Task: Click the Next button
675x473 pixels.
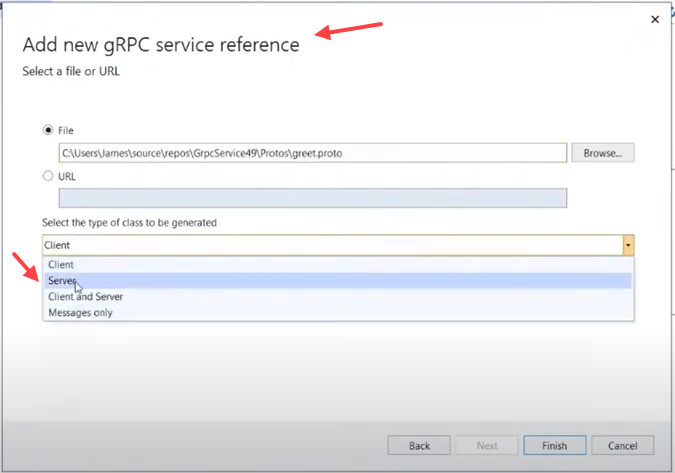Action: pyautogui.click(x=487, y=446)
